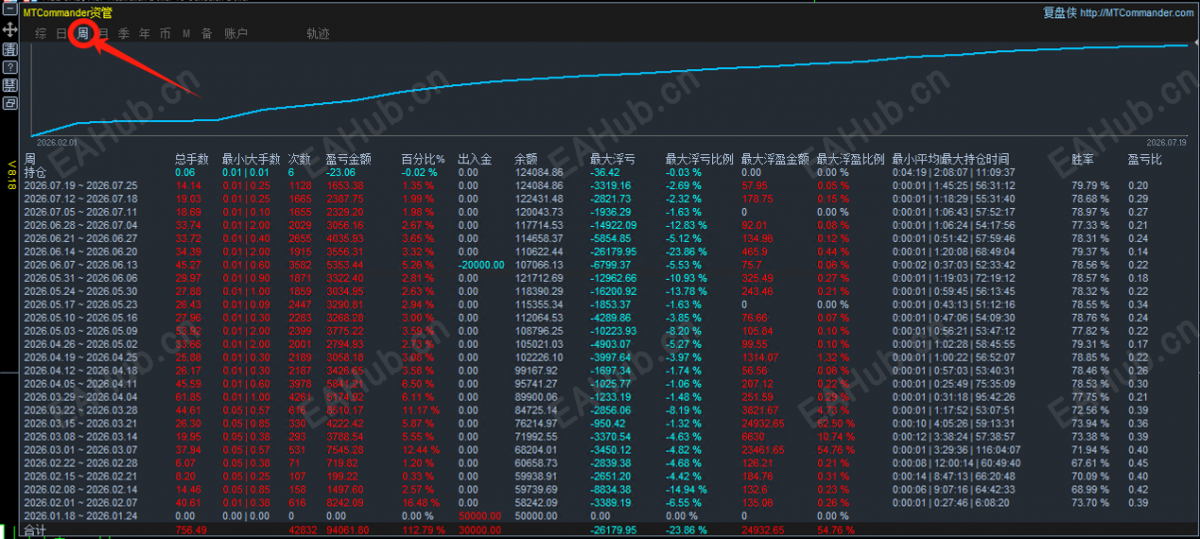
Task: Select row 2026.06.21 ~ 2026.06.27
Action: point(81,239)
